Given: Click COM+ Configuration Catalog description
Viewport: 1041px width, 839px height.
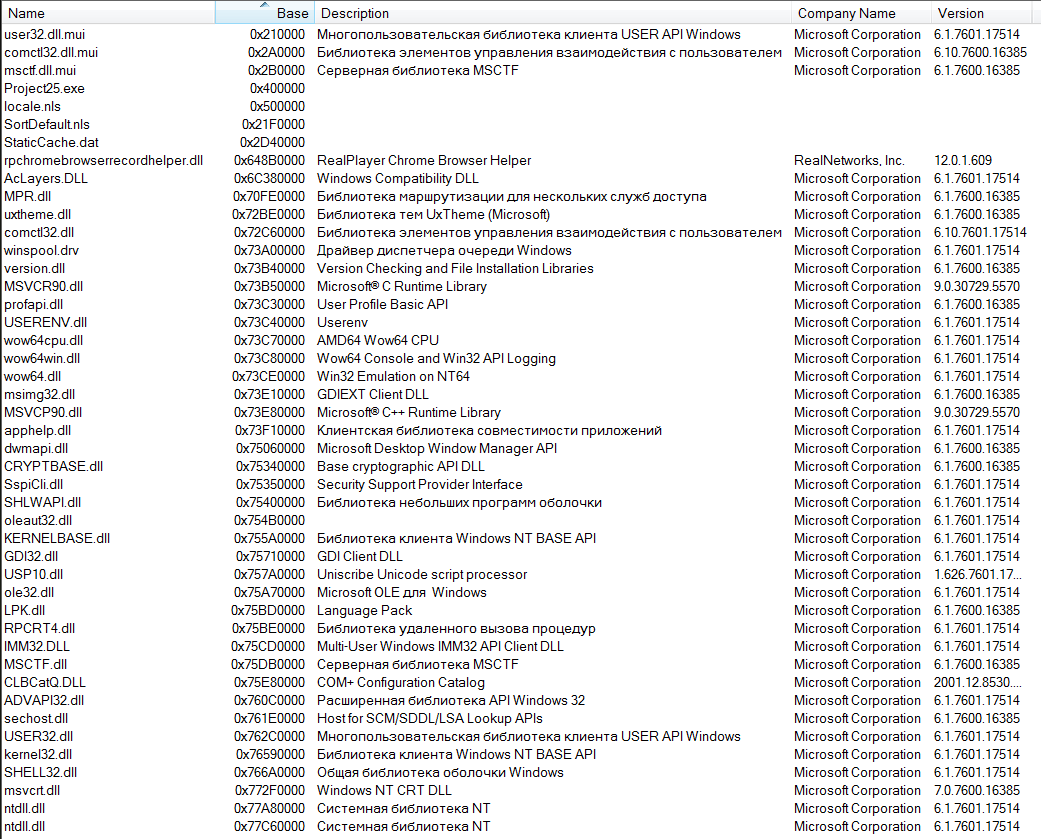Looking at the screenshot, I should (400, 682).
